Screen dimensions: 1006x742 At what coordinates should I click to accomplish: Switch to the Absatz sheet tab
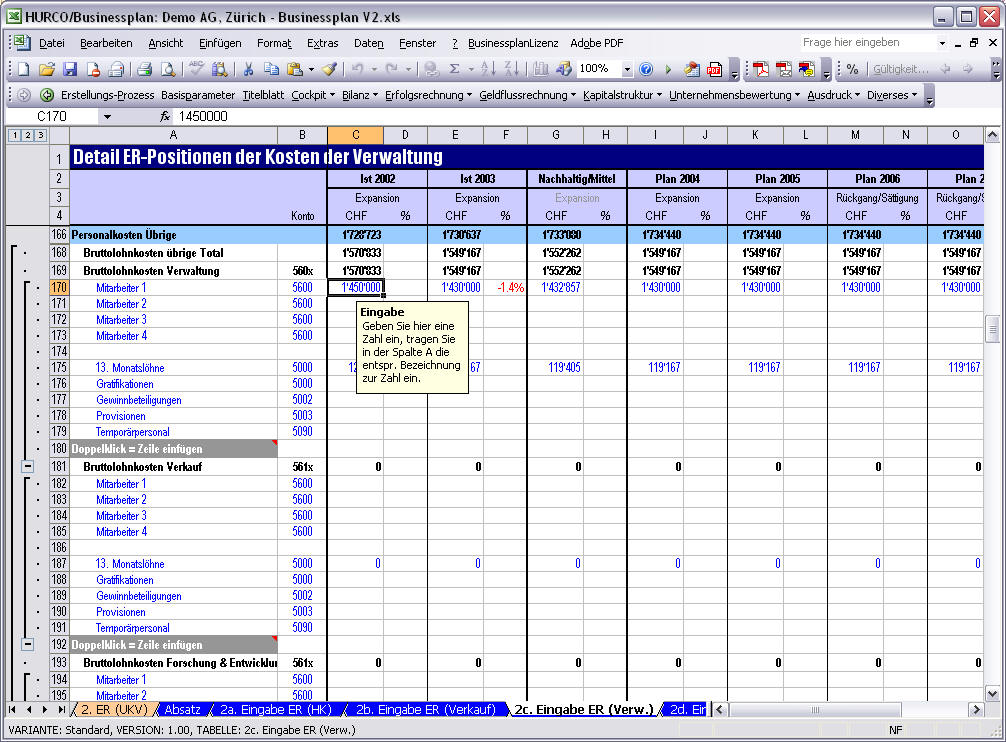coord(182,709)
